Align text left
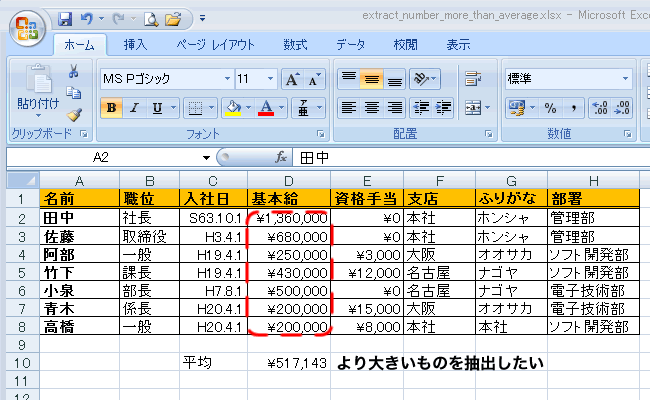 [349, 108]
